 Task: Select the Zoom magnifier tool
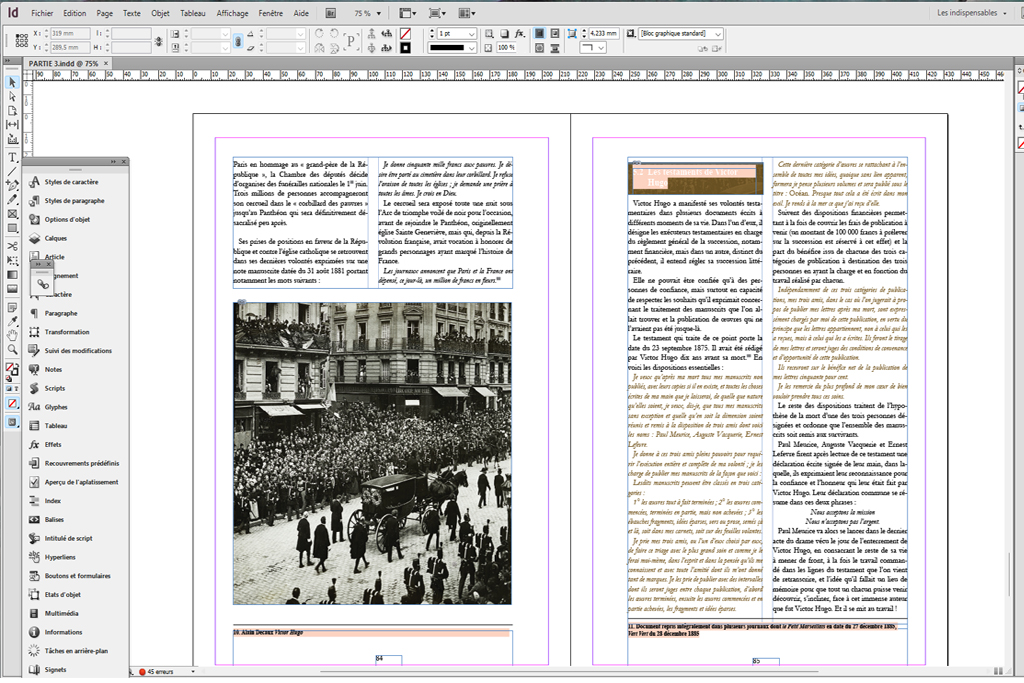coord(12,350)
